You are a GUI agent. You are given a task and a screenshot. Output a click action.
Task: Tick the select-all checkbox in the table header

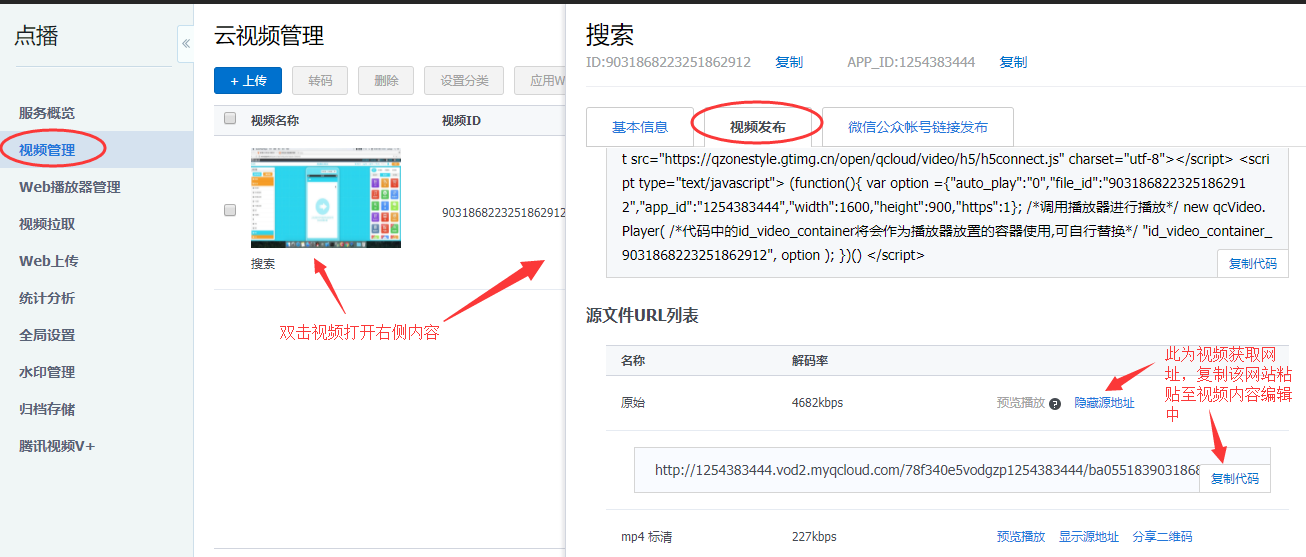coord(230,119)
